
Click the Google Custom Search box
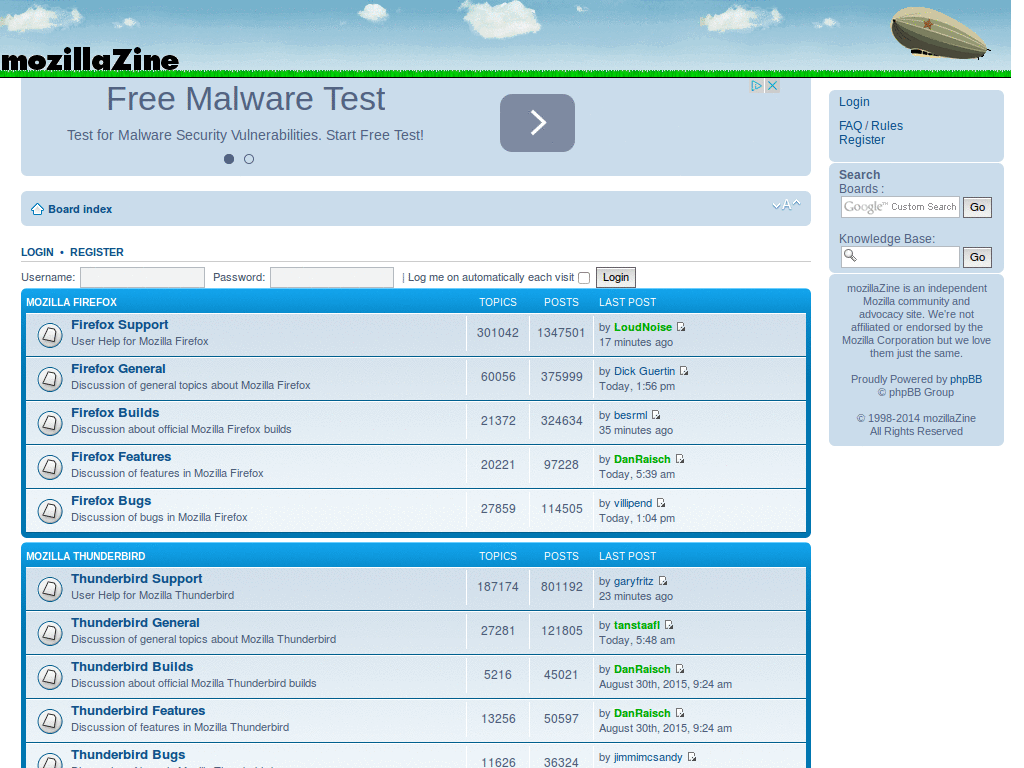(900, 207)
